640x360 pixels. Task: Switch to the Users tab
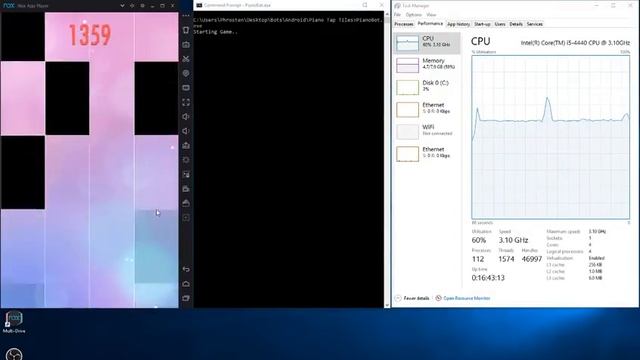(500, 24)
